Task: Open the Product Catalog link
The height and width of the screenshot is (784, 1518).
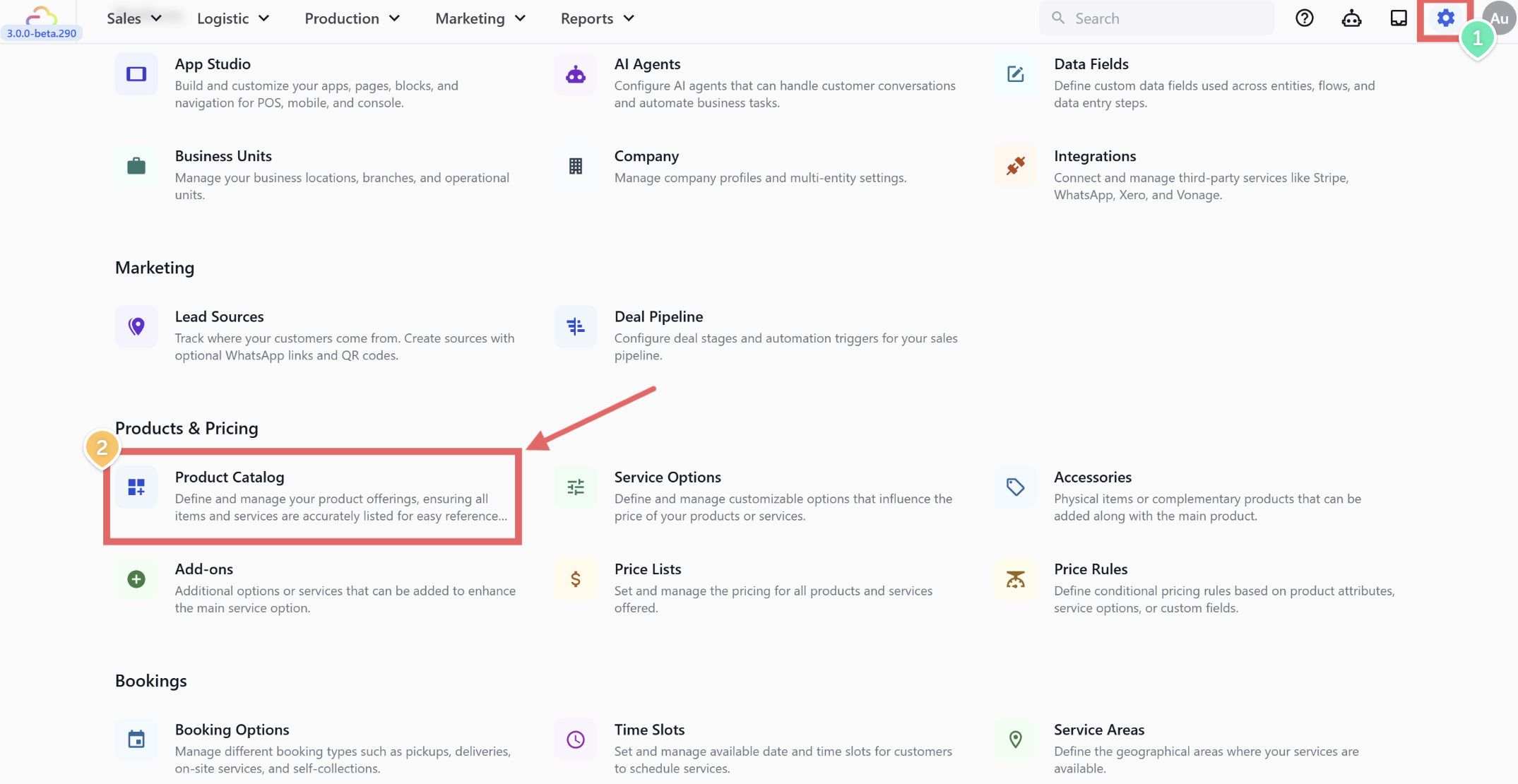Action: coord(230,477)
